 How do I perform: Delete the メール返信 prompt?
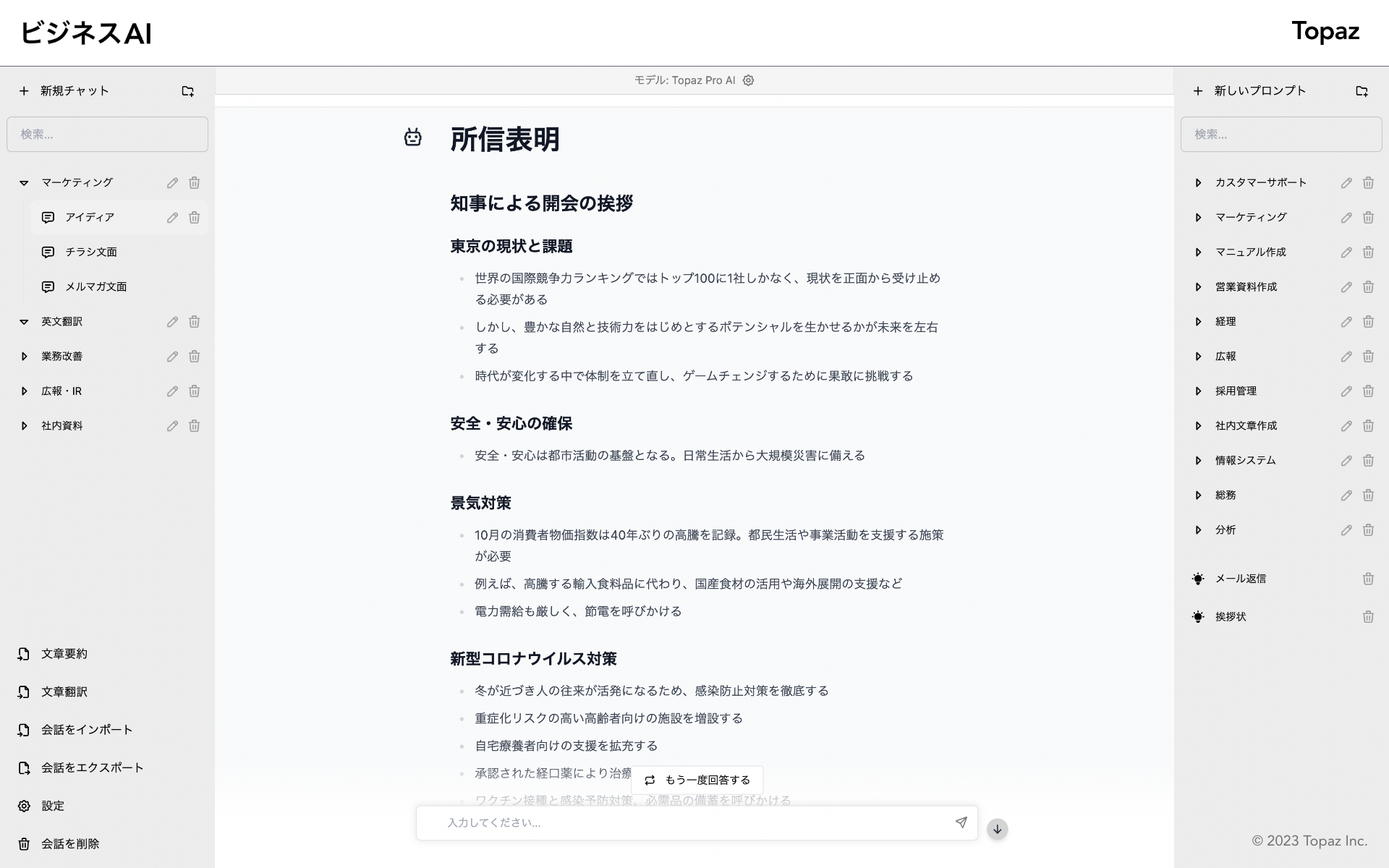point(1367,579)
